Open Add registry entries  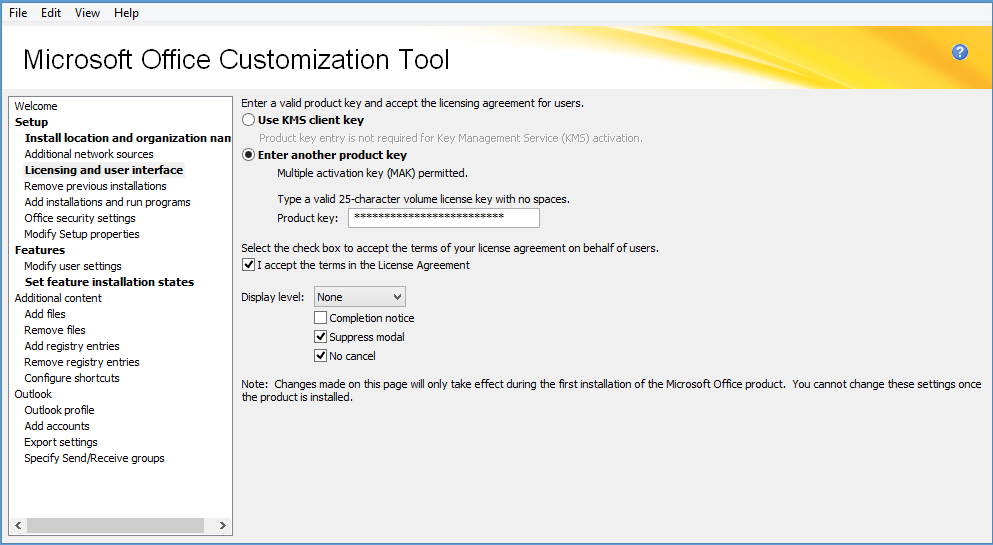pyautogui.click(x=72, y=346)
